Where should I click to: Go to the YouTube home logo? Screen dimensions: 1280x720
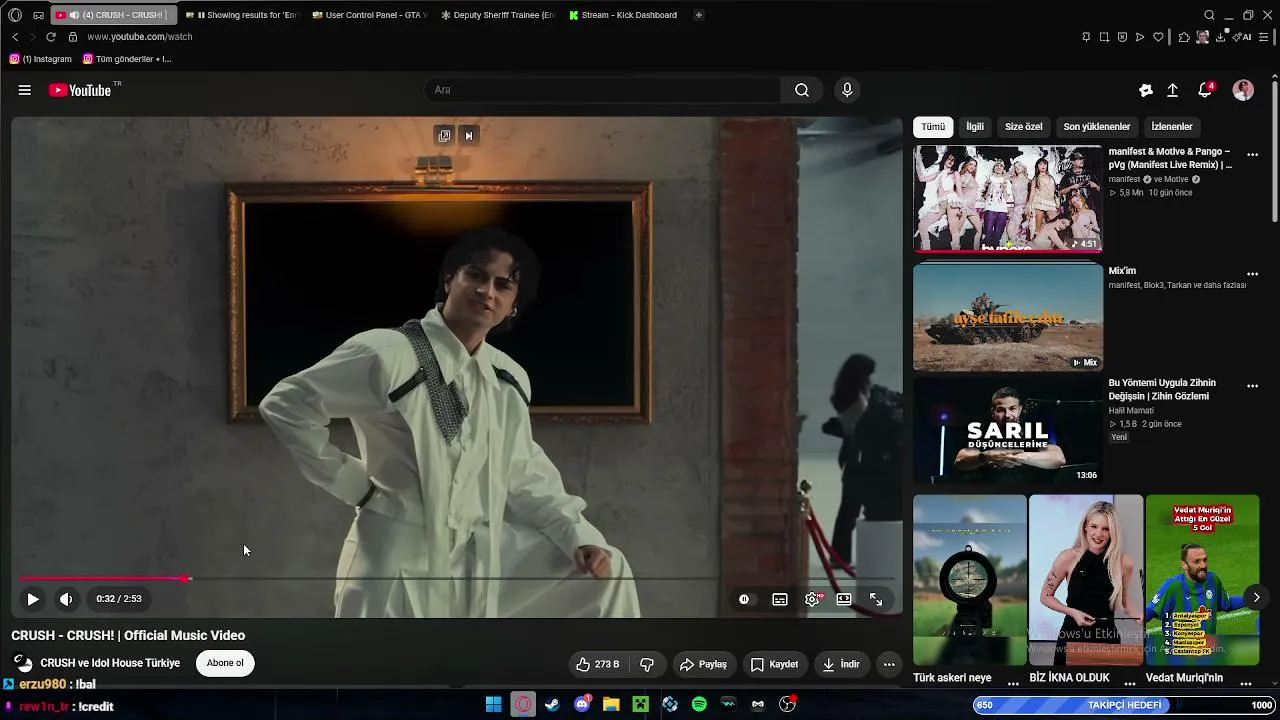pos(80,90)
